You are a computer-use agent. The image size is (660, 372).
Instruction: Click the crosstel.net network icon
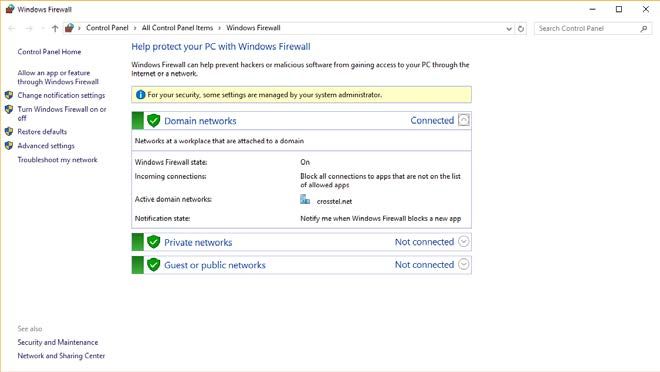tap(305, 199)
